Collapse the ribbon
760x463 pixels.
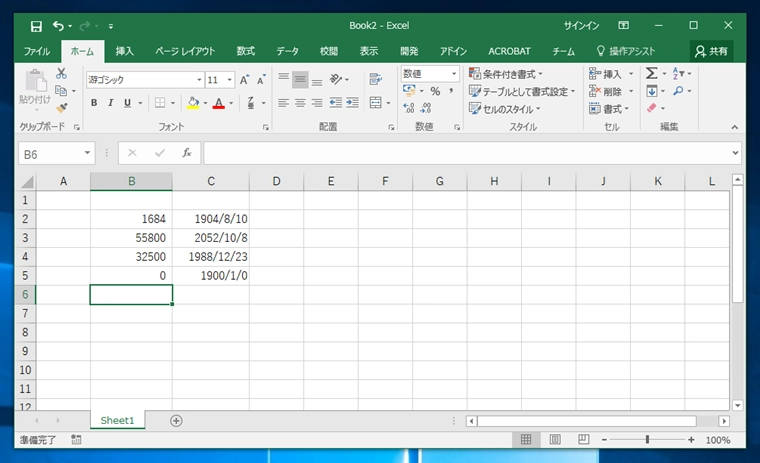(735, 128)
